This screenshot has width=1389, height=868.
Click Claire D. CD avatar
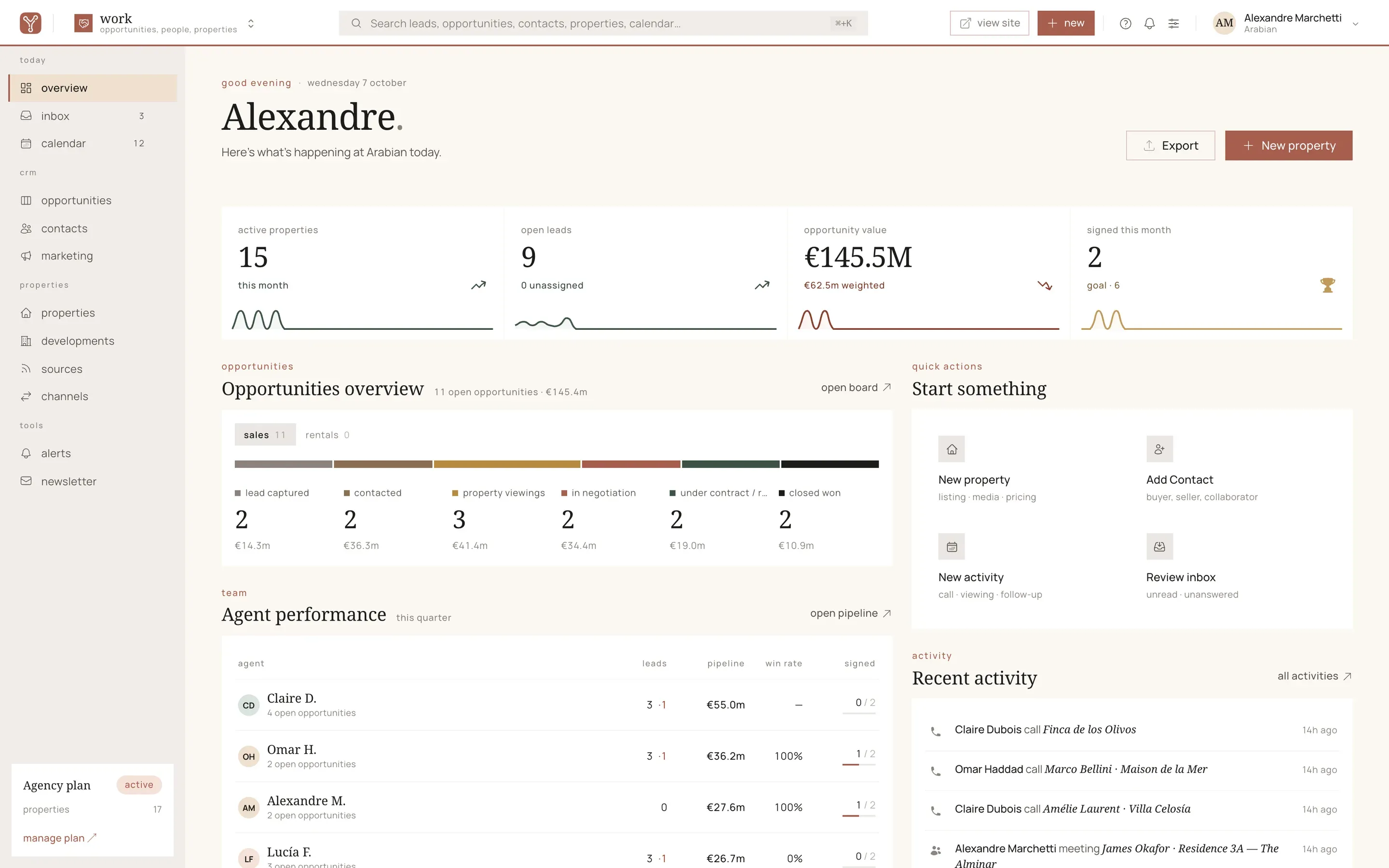pos(248,705)
